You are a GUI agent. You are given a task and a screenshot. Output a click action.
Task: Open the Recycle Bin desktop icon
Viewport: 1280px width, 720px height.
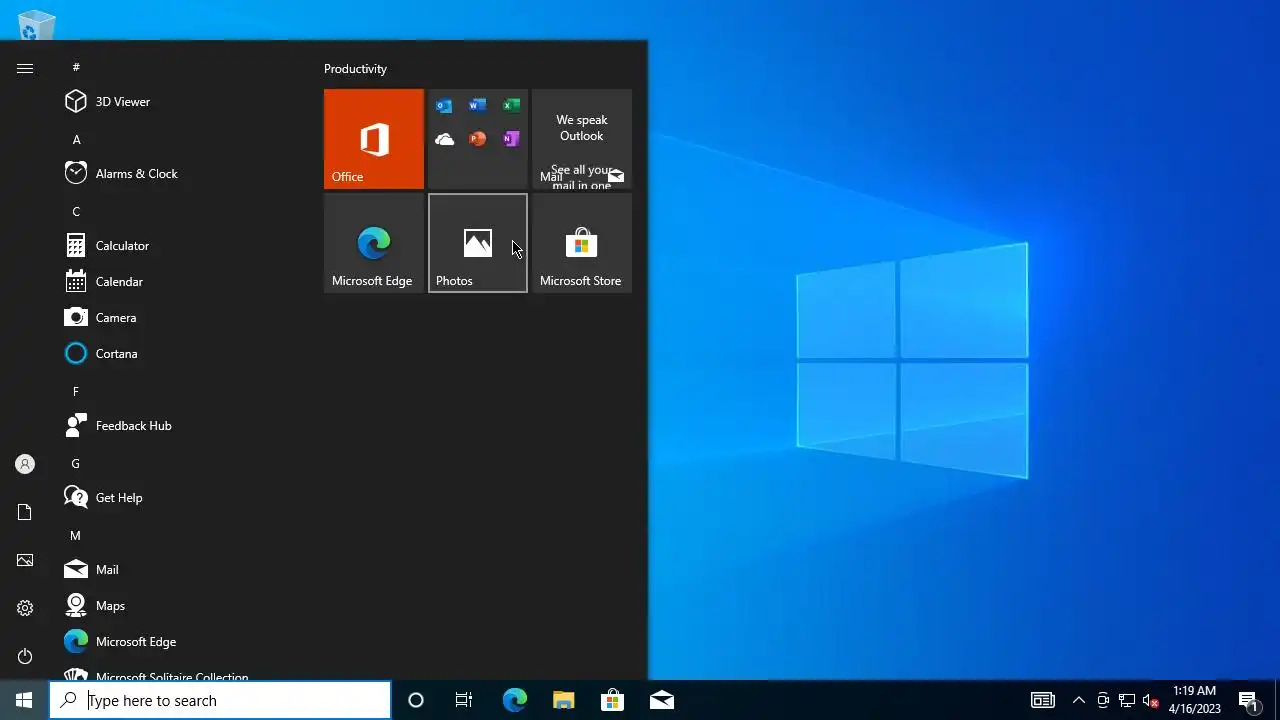(x=36, y=24)
